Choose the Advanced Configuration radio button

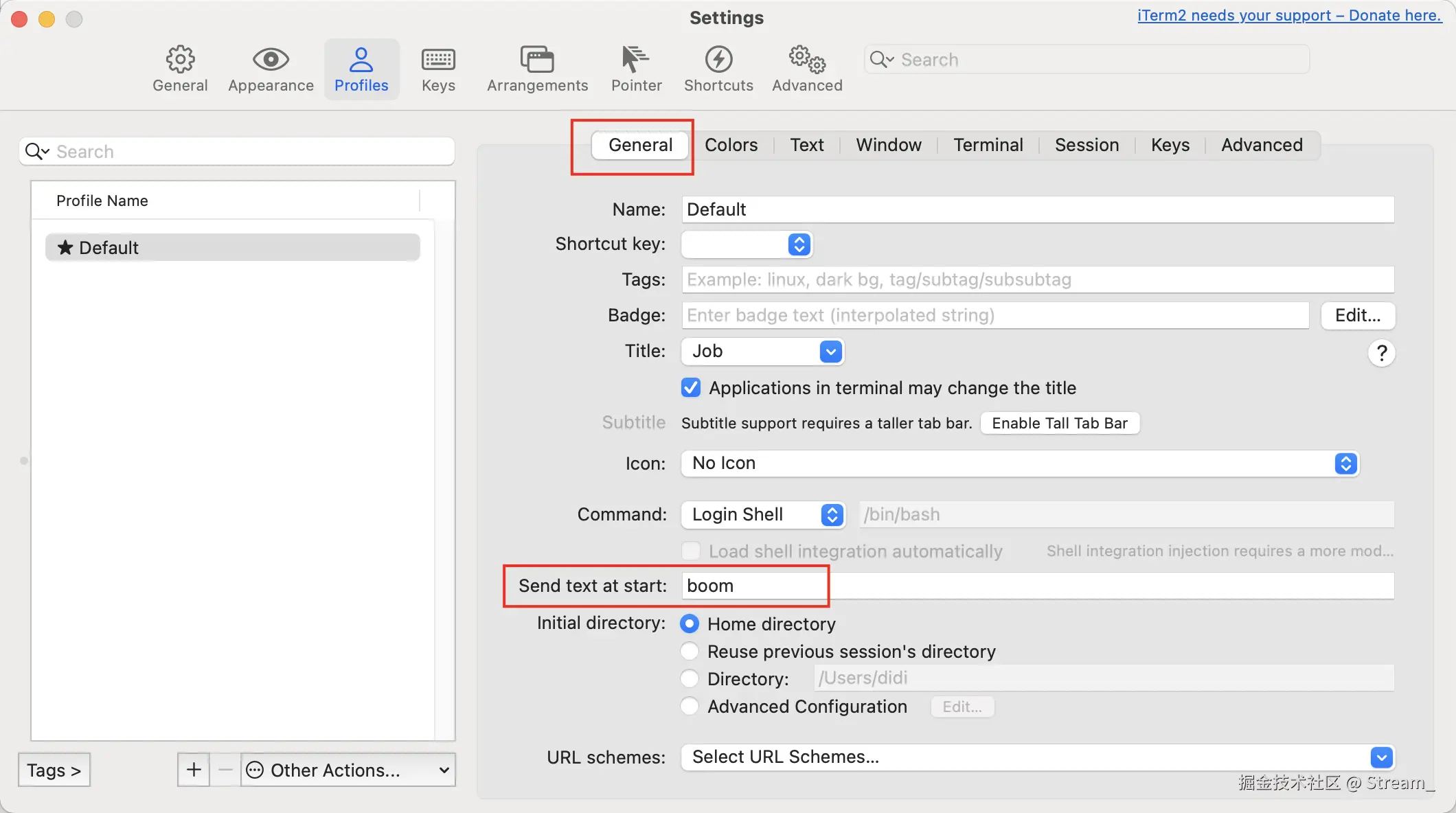690,706
